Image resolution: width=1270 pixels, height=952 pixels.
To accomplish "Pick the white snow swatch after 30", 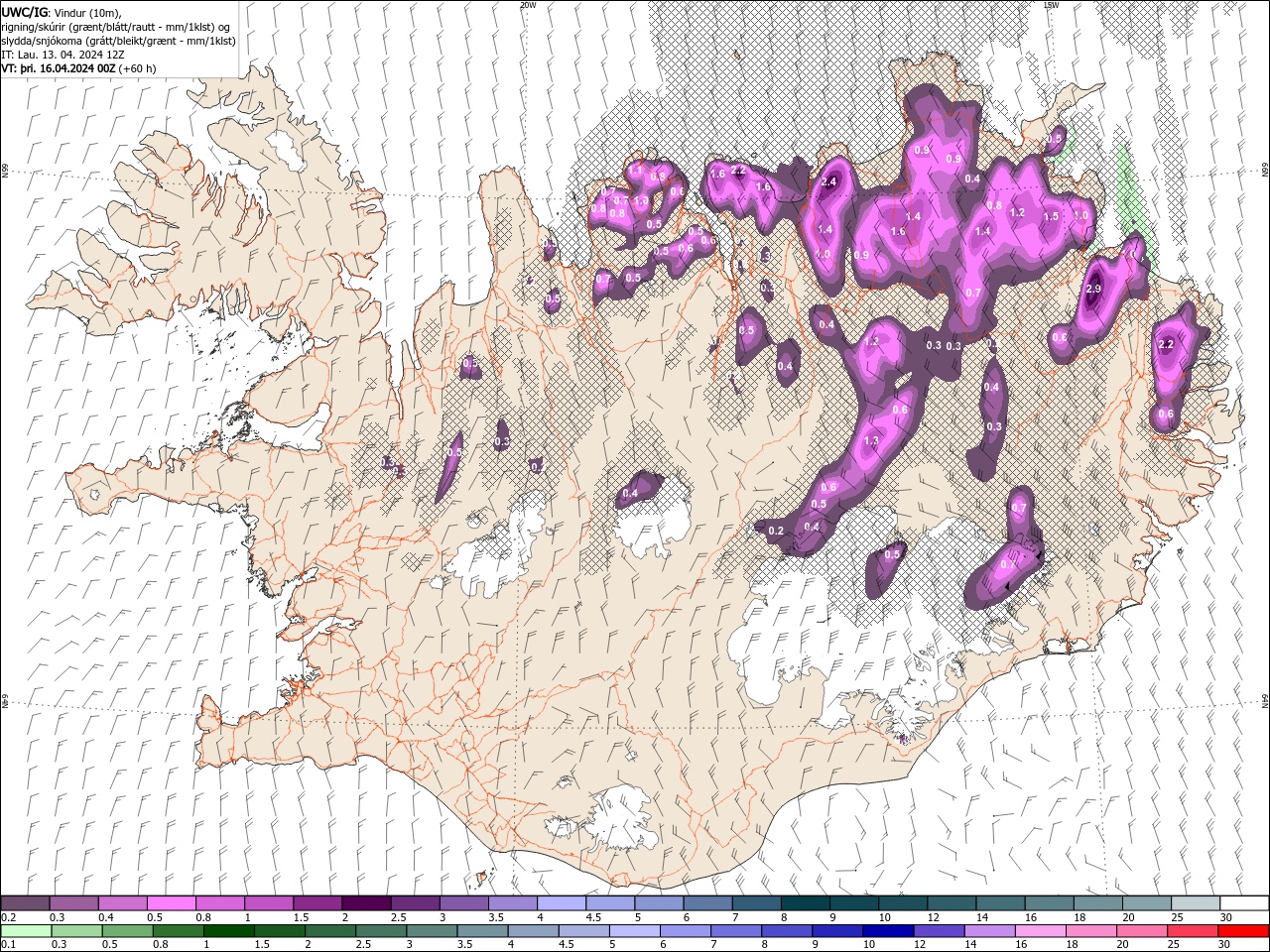I will tap(1244, 903).
